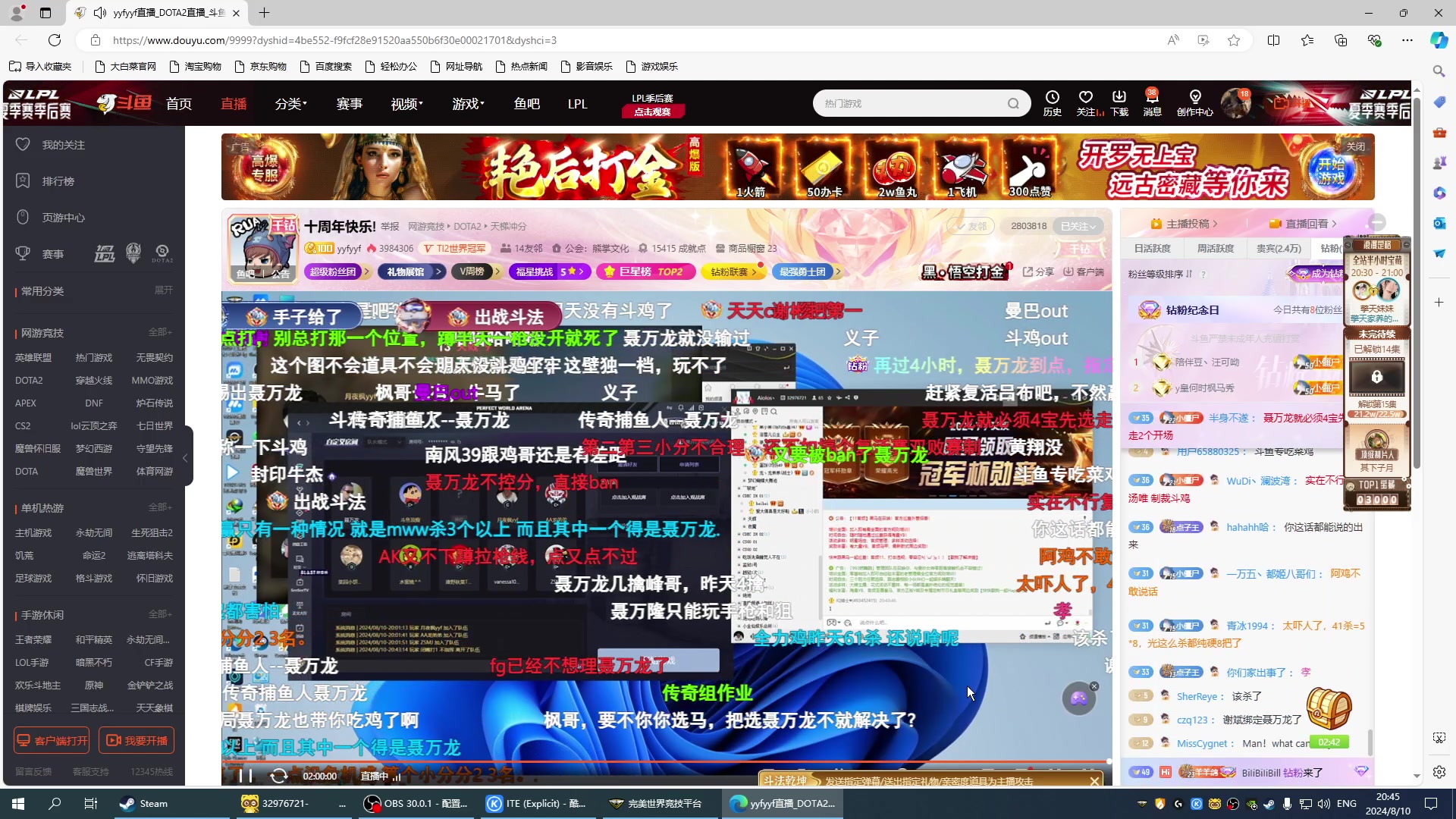
Task: Toggle the 友邻 neighbor follow button
Action: (971, 226)
